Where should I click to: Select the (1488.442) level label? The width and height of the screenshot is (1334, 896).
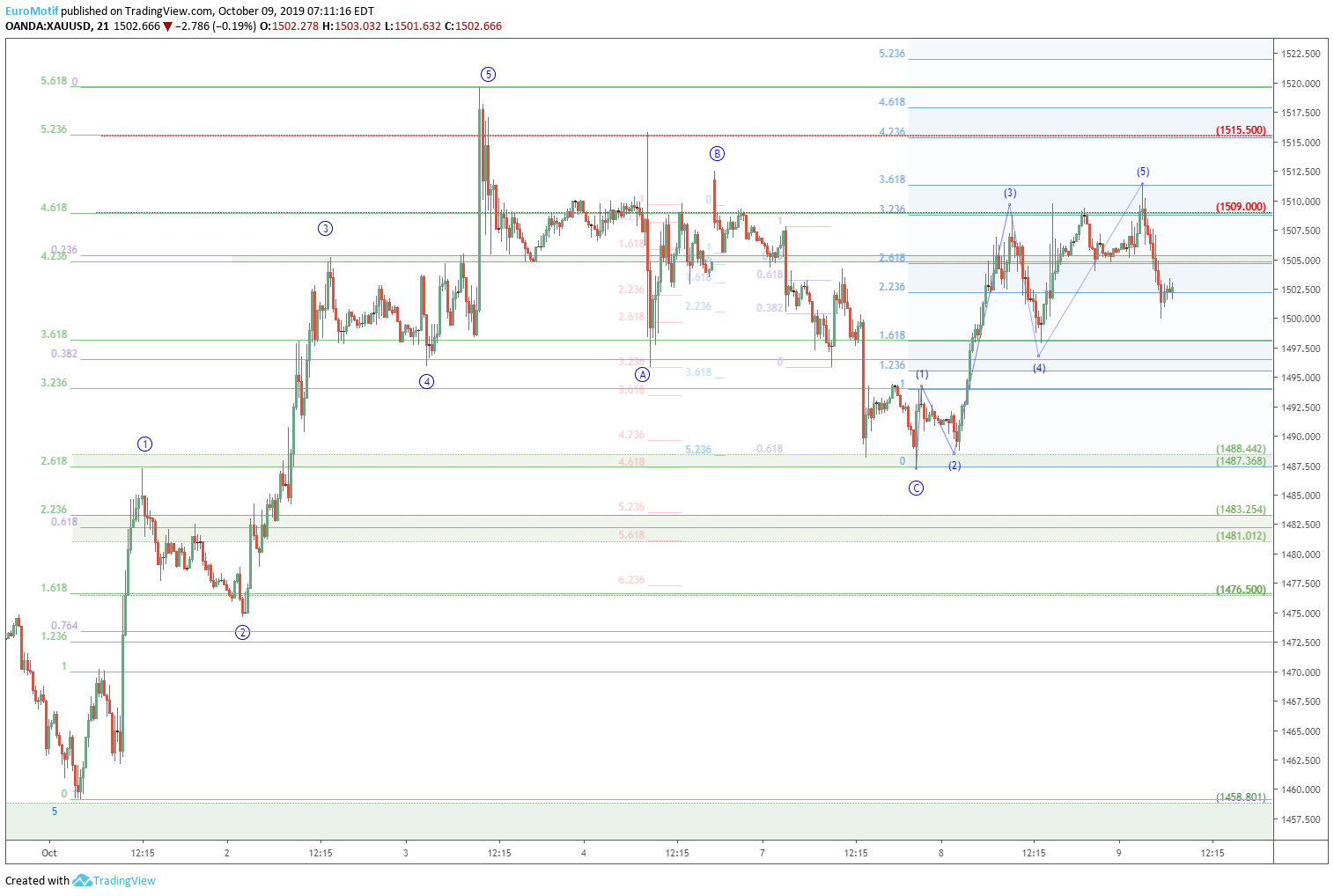(1241, 449)
